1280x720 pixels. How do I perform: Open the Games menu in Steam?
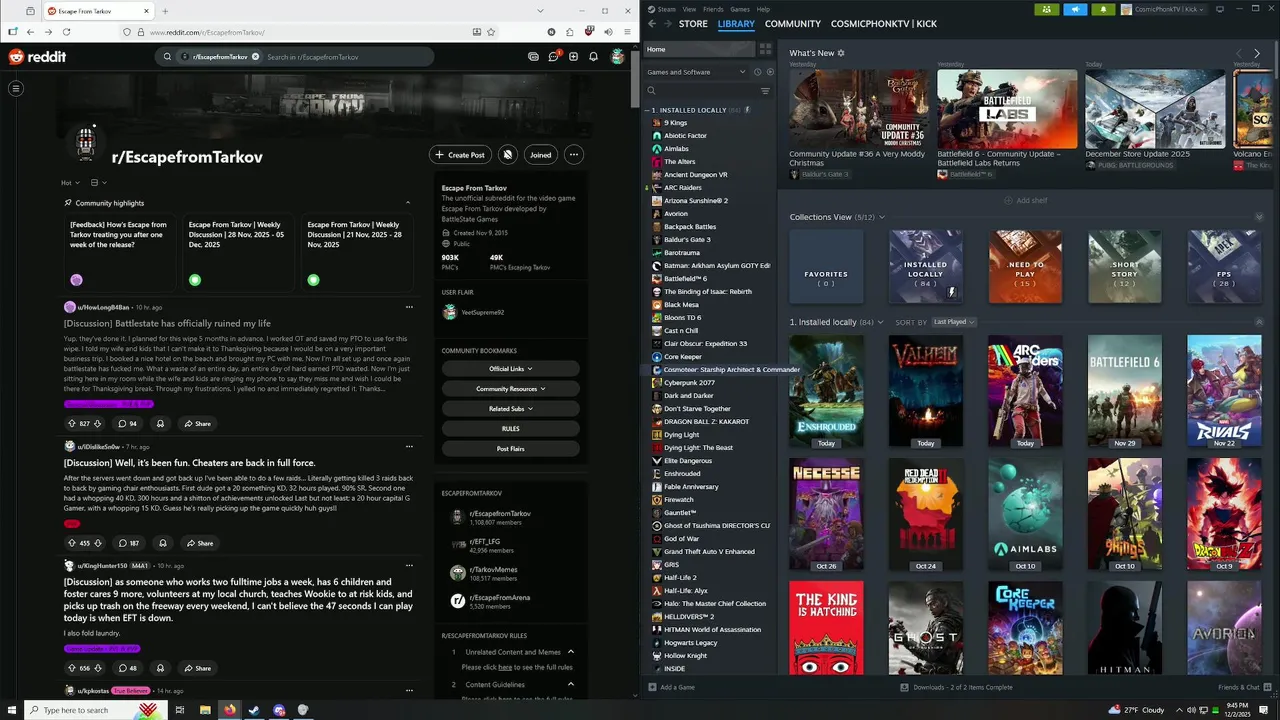pos(740,9)
